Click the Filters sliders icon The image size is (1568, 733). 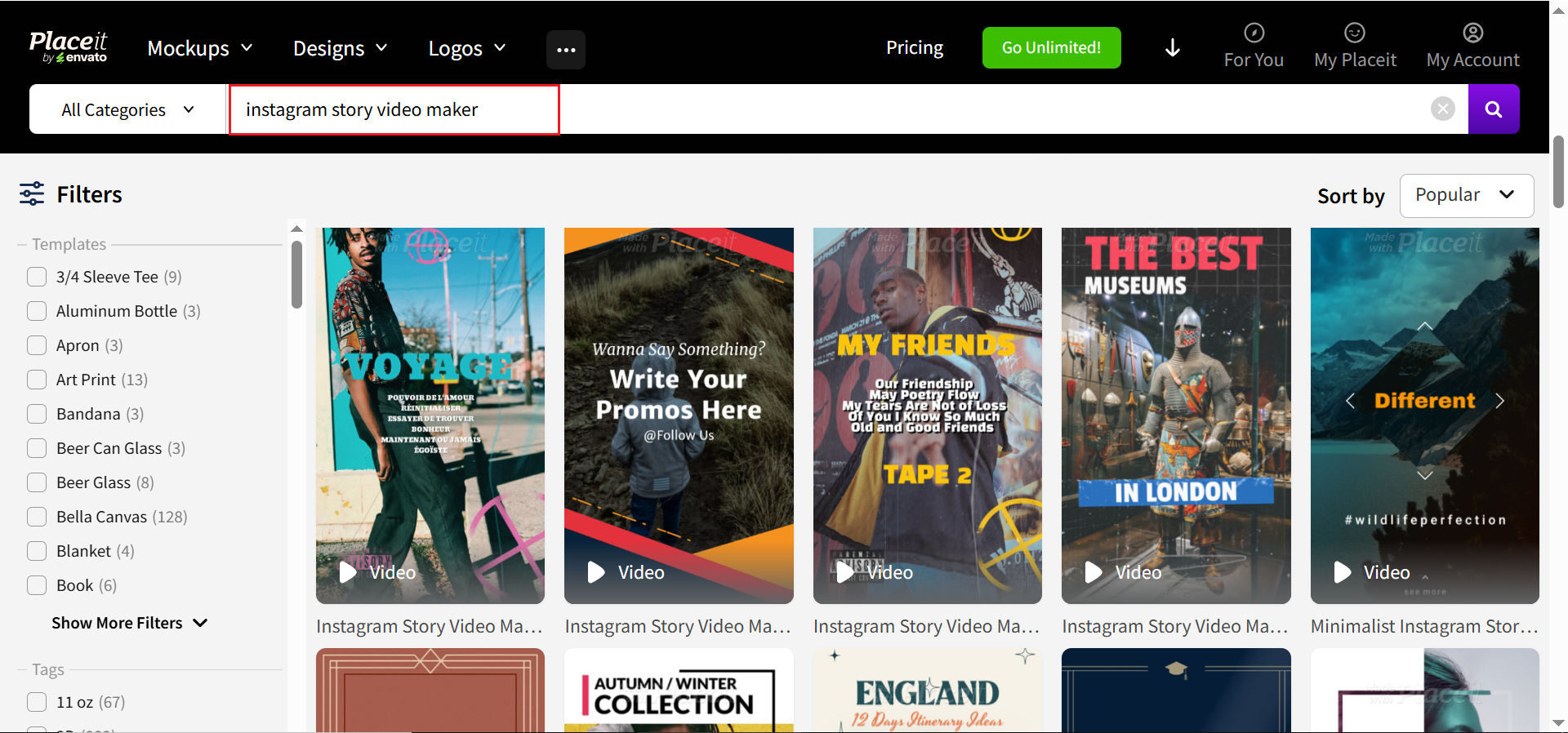tap(32, 194)
